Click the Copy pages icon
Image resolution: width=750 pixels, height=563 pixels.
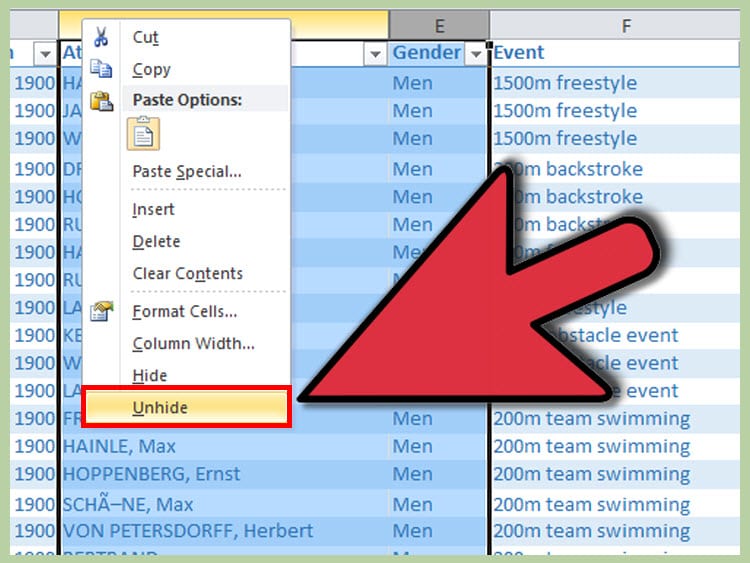point(101,69)
